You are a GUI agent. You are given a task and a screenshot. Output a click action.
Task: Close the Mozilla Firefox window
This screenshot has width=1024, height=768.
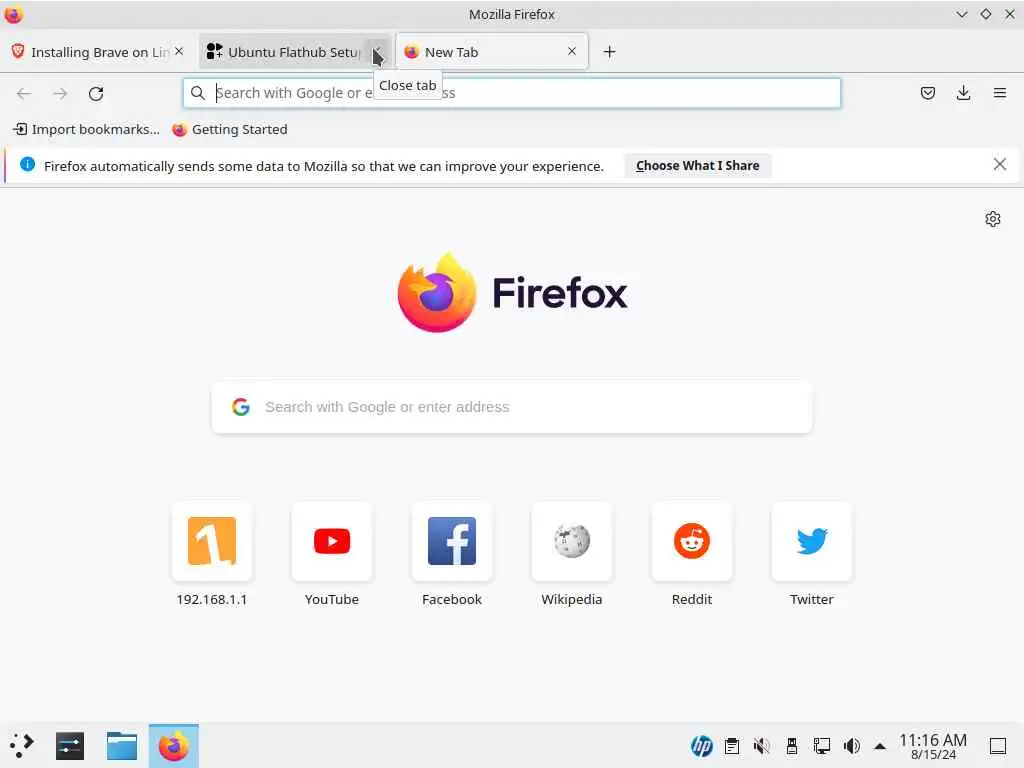[x=1009, y=14]
